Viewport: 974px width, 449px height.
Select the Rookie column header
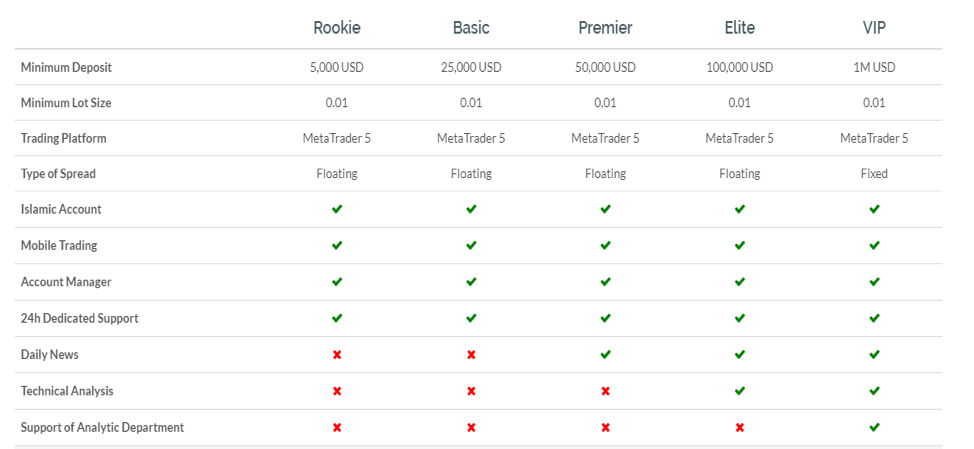tap(337, 28)
